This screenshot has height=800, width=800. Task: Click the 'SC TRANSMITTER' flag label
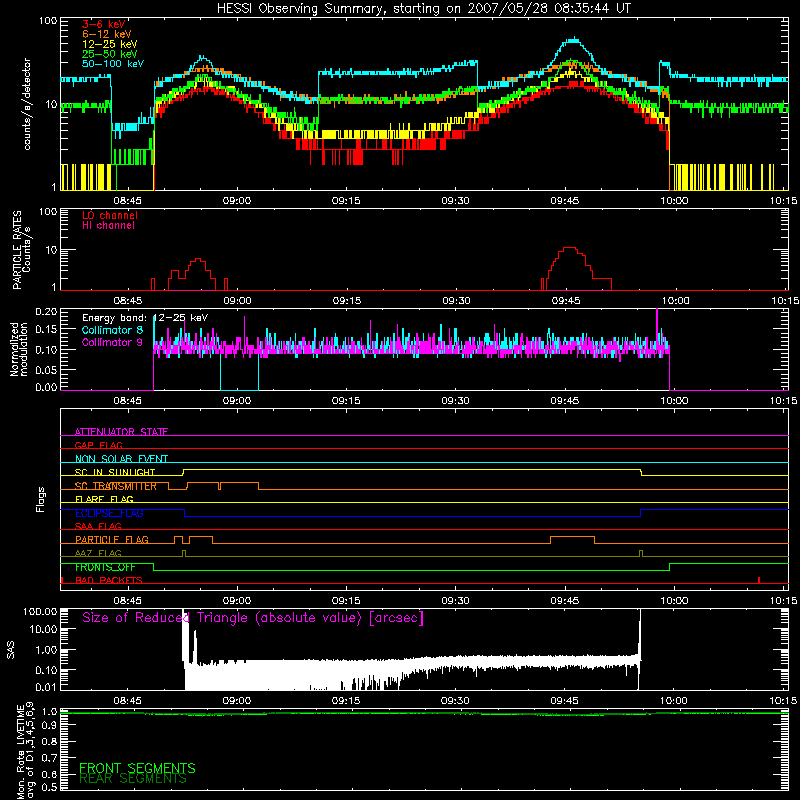pos(115,486)
